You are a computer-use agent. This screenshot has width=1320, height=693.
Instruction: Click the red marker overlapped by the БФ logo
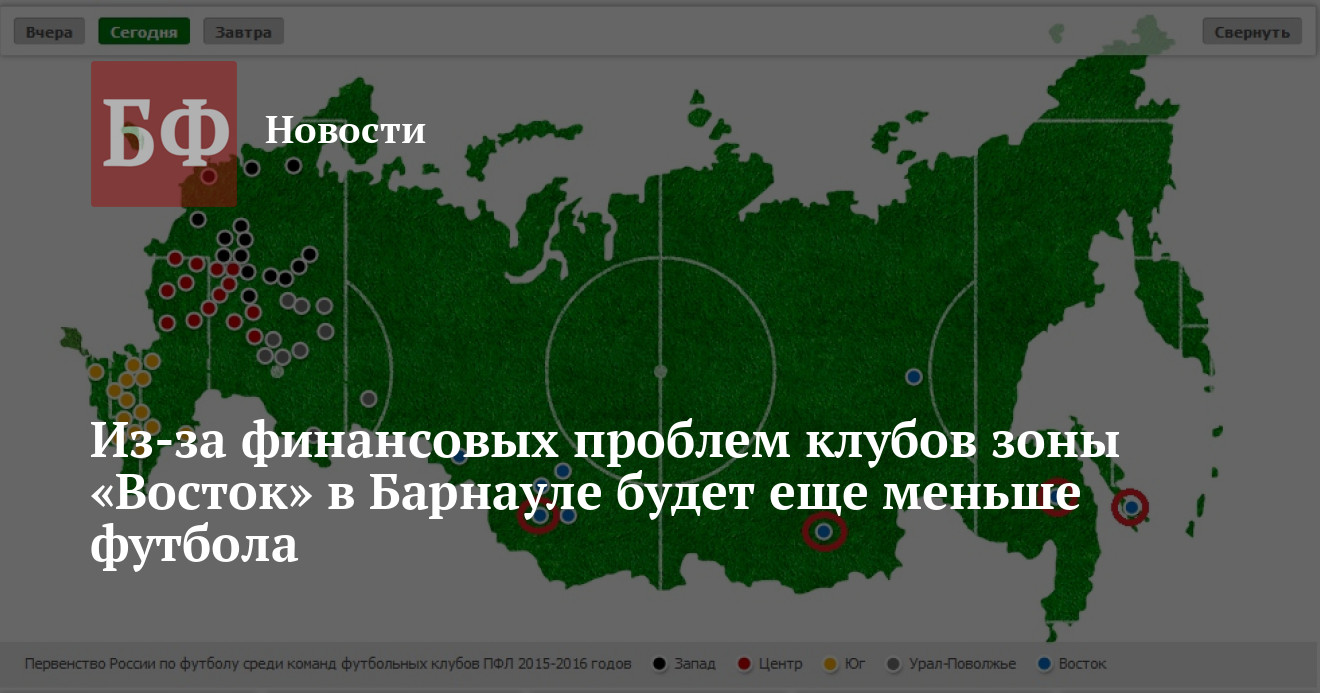pos(208,177)
